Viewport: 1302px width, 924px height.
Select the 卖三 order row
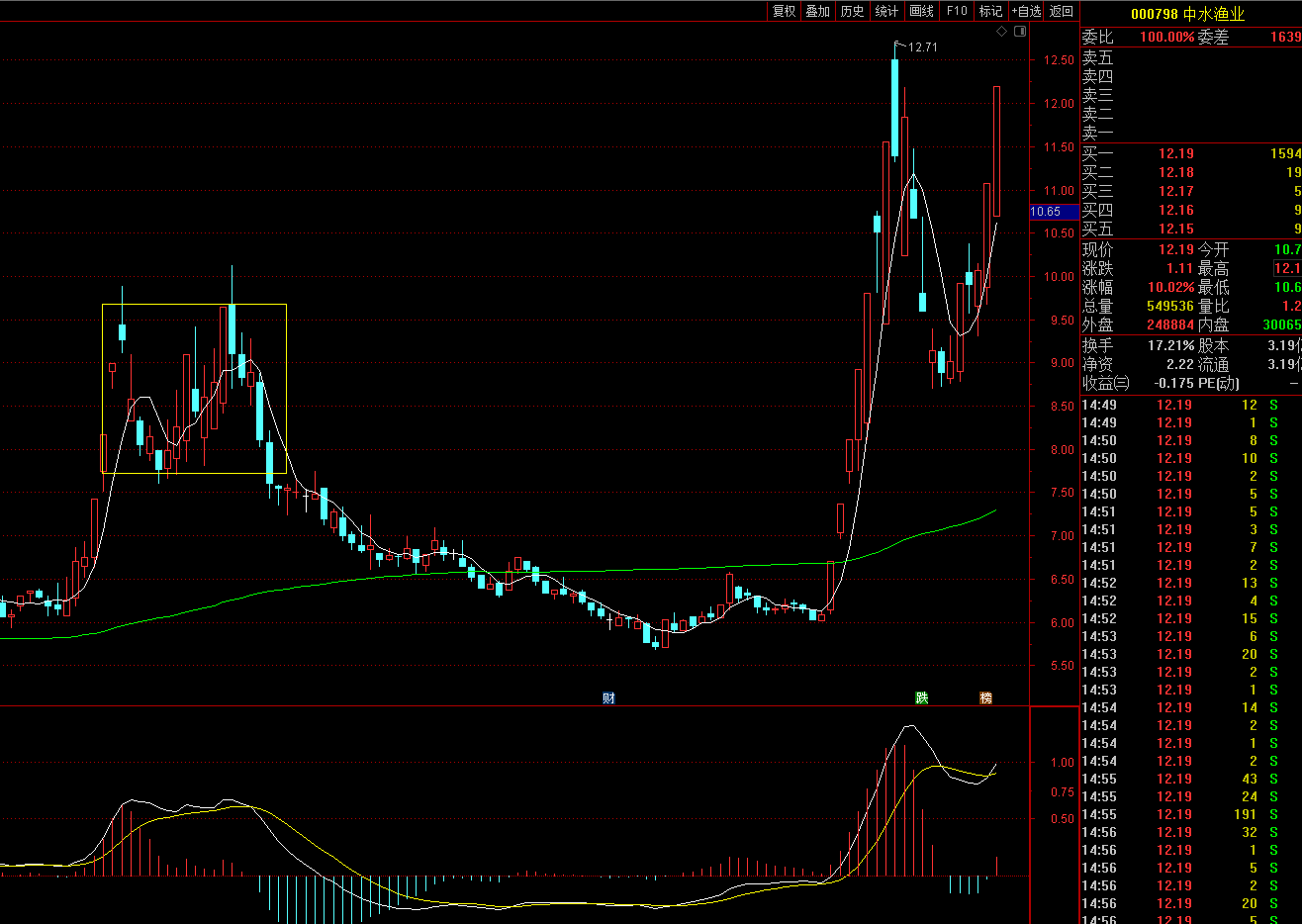(x=1191, y=96)
